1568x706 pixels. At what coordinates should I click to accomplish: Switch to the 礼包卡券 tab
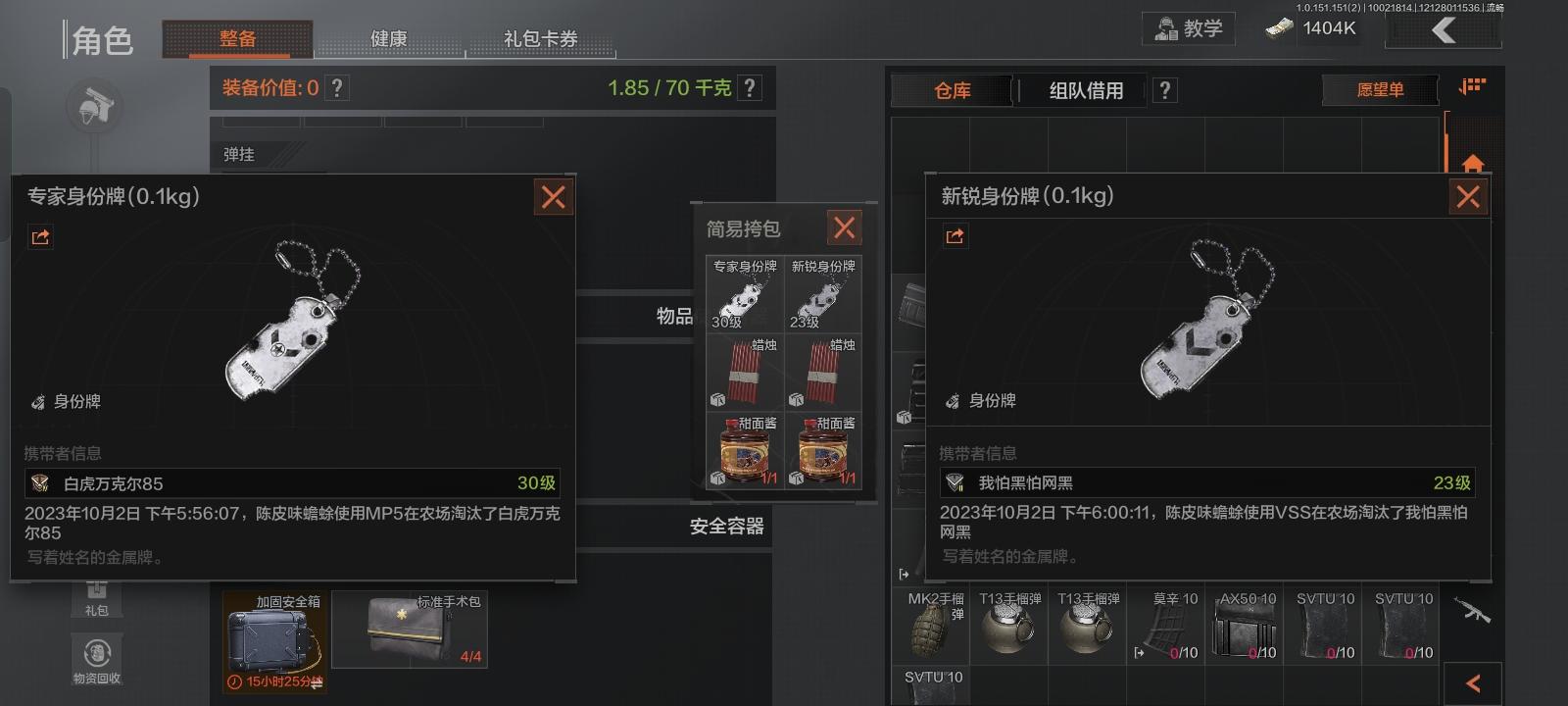(541, 39)
